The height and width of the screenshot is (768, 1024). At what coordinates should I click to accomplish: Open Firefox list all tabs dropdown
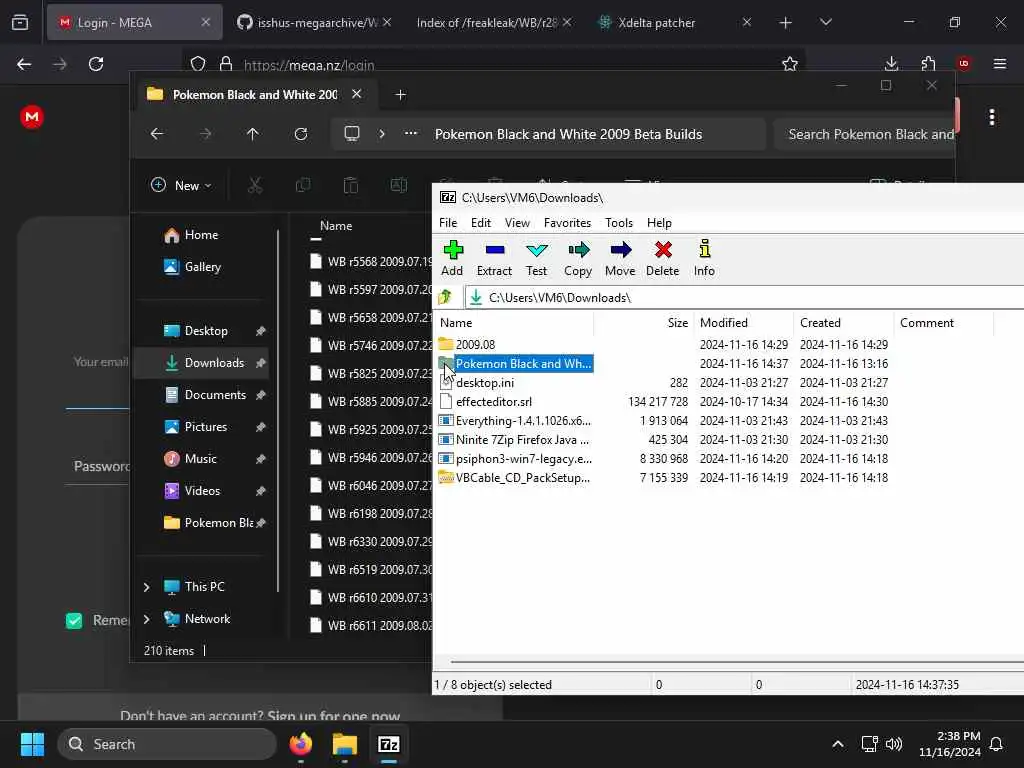pyautogui.click(x=825, y=23)
